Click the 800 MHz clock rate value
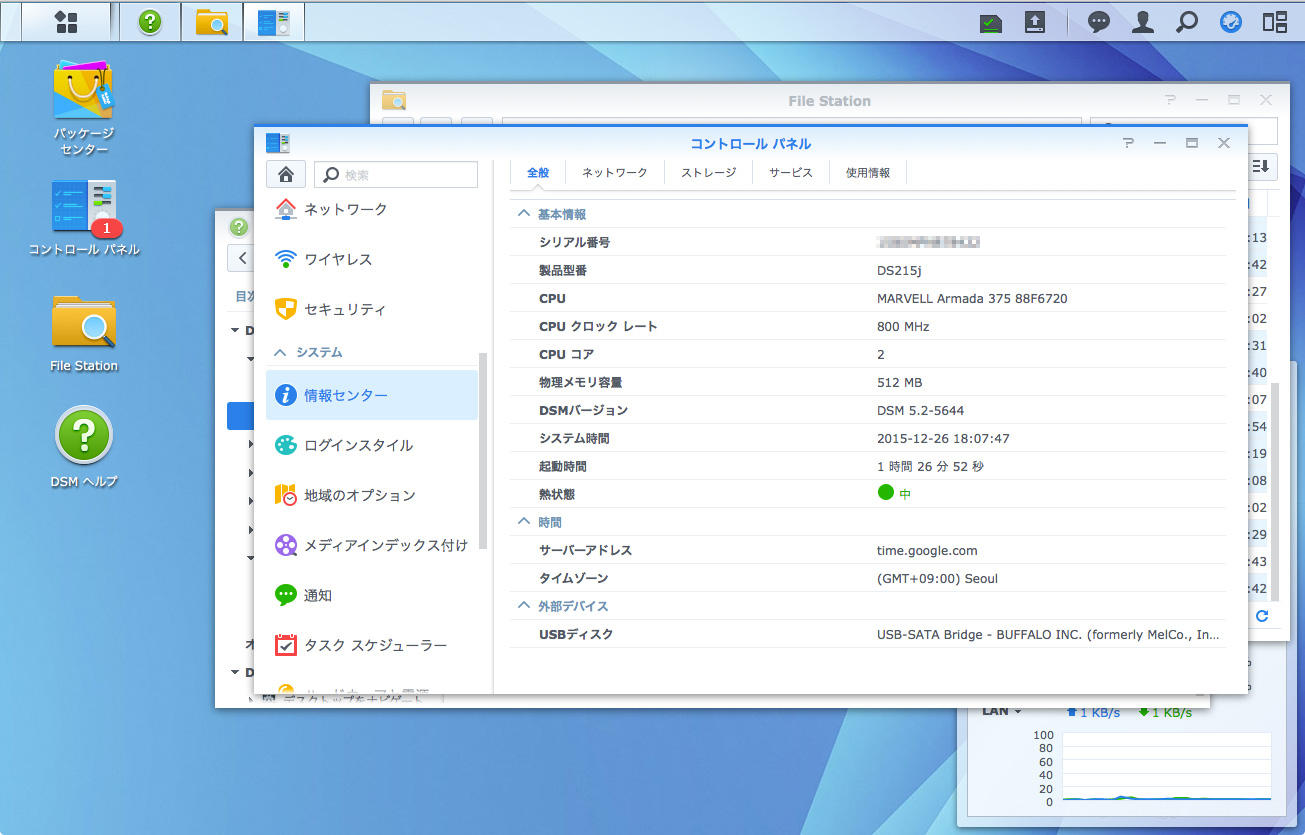1305x835 pixels. click(x=903, y=326)
